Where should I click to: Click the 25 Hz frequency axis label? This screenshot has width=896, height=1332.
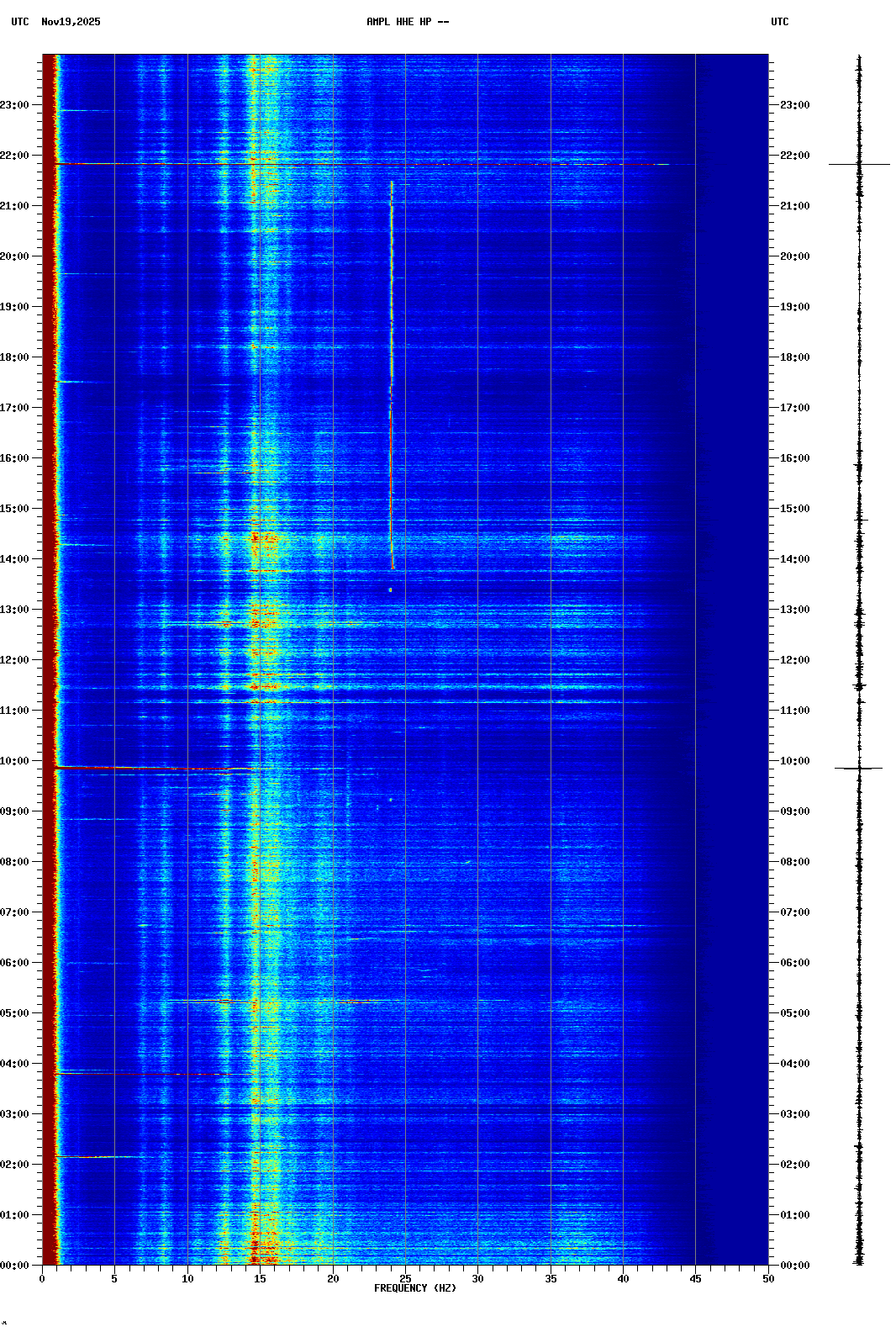[x=405, y=1279]
